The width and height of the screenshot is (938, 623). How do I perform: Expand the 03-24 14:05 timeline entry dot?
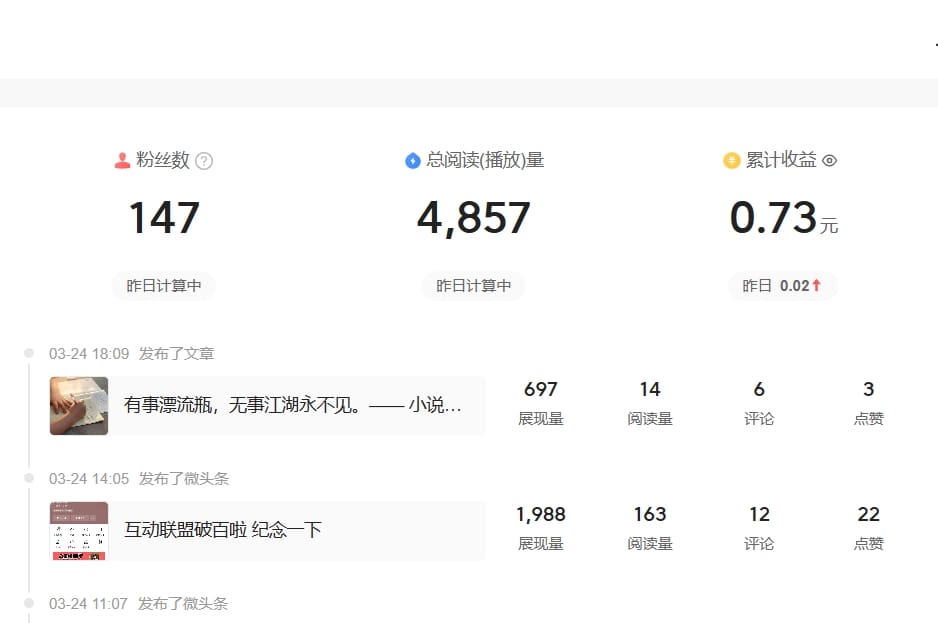click(28, 478)
